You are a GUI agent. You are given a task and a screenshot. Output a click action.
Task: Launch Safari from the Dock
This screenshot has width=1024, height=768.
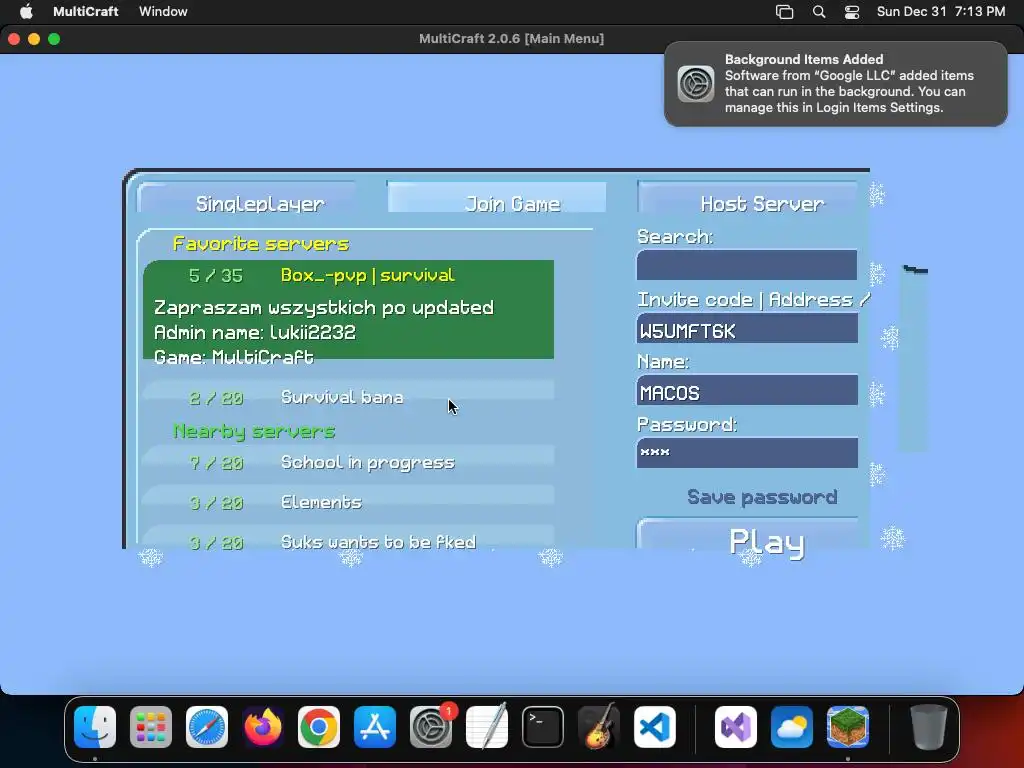[x=207, y=727]
